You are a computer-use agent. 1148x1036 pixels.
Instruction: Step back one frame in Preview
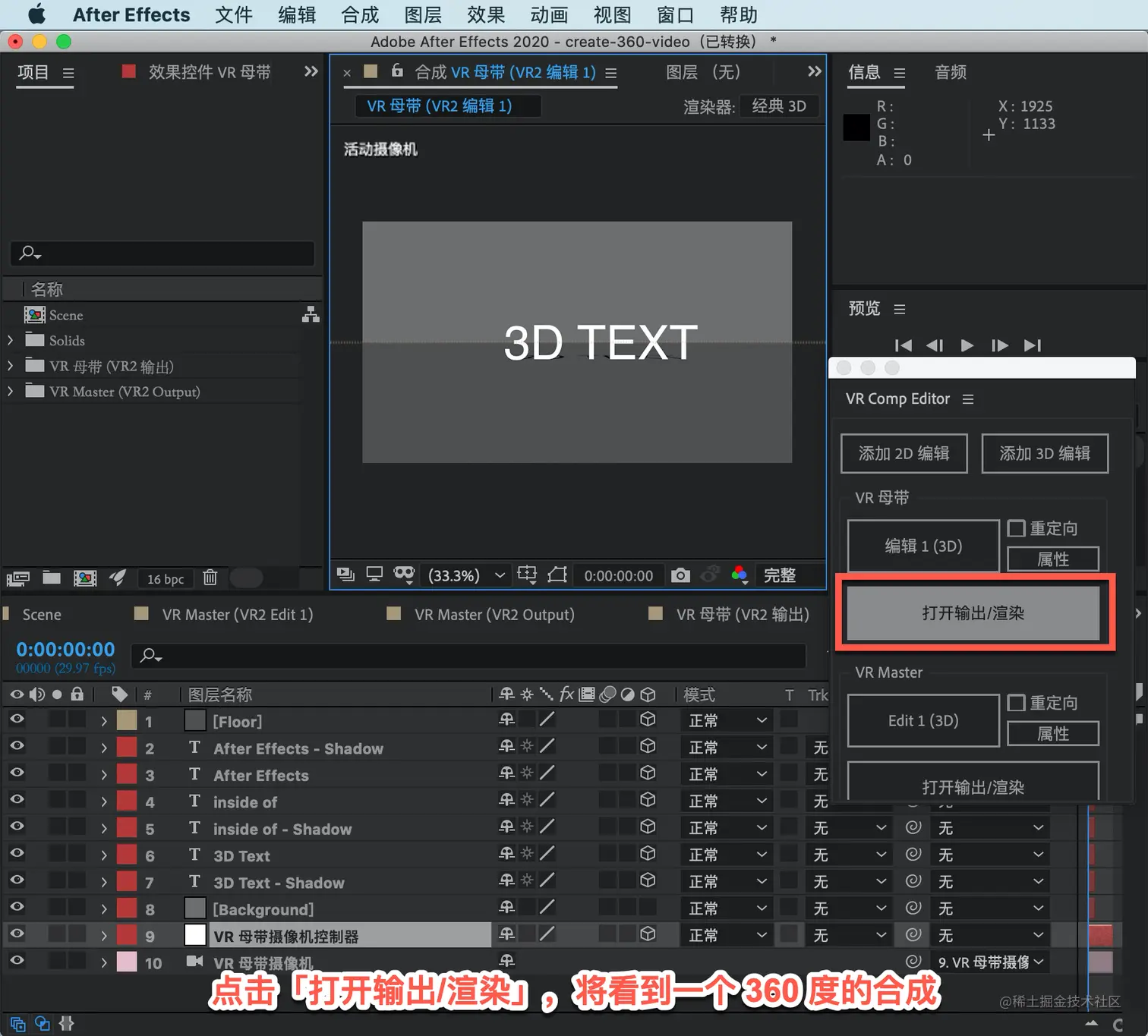(x=935, y=345)
